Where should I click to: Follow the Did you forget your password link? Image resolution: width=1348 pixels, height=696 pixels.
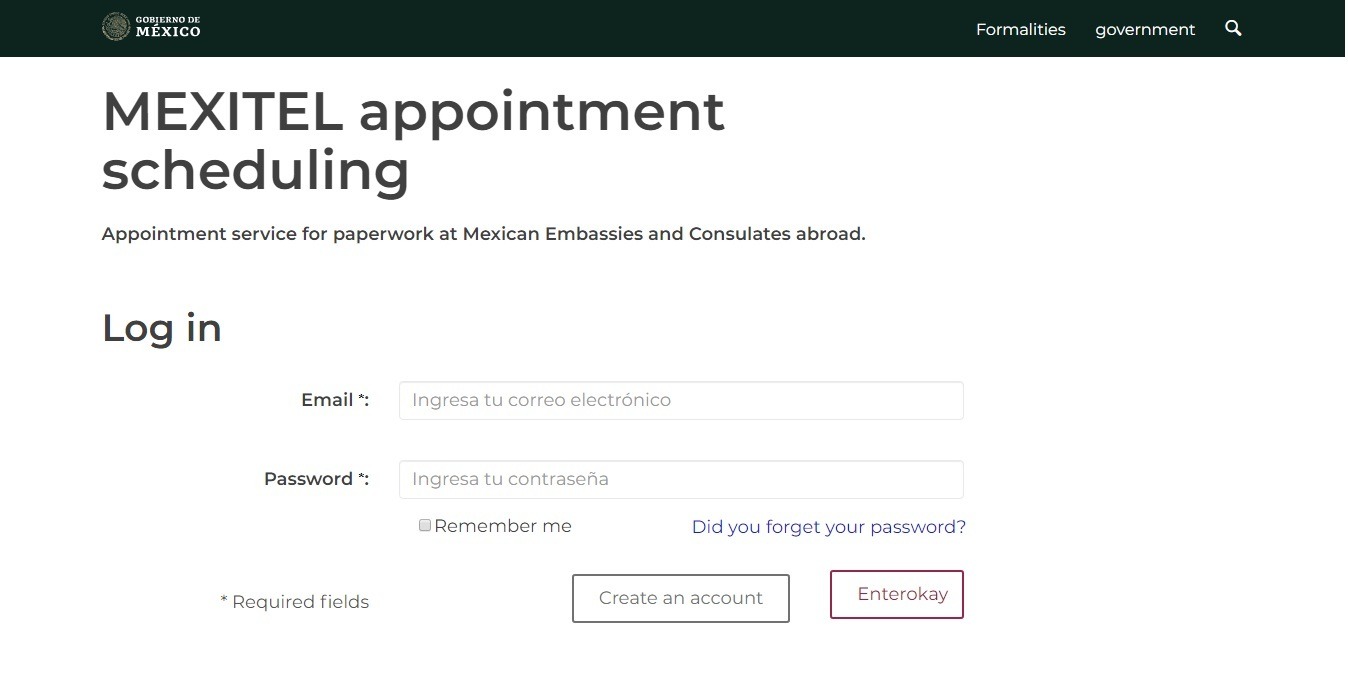pos(829,527)
